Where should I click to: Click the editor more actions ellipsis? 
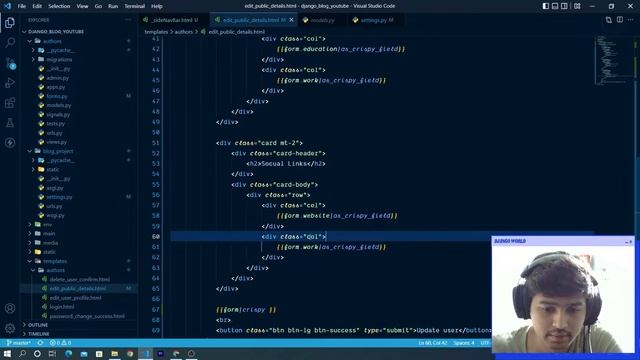tap(631, 20)
